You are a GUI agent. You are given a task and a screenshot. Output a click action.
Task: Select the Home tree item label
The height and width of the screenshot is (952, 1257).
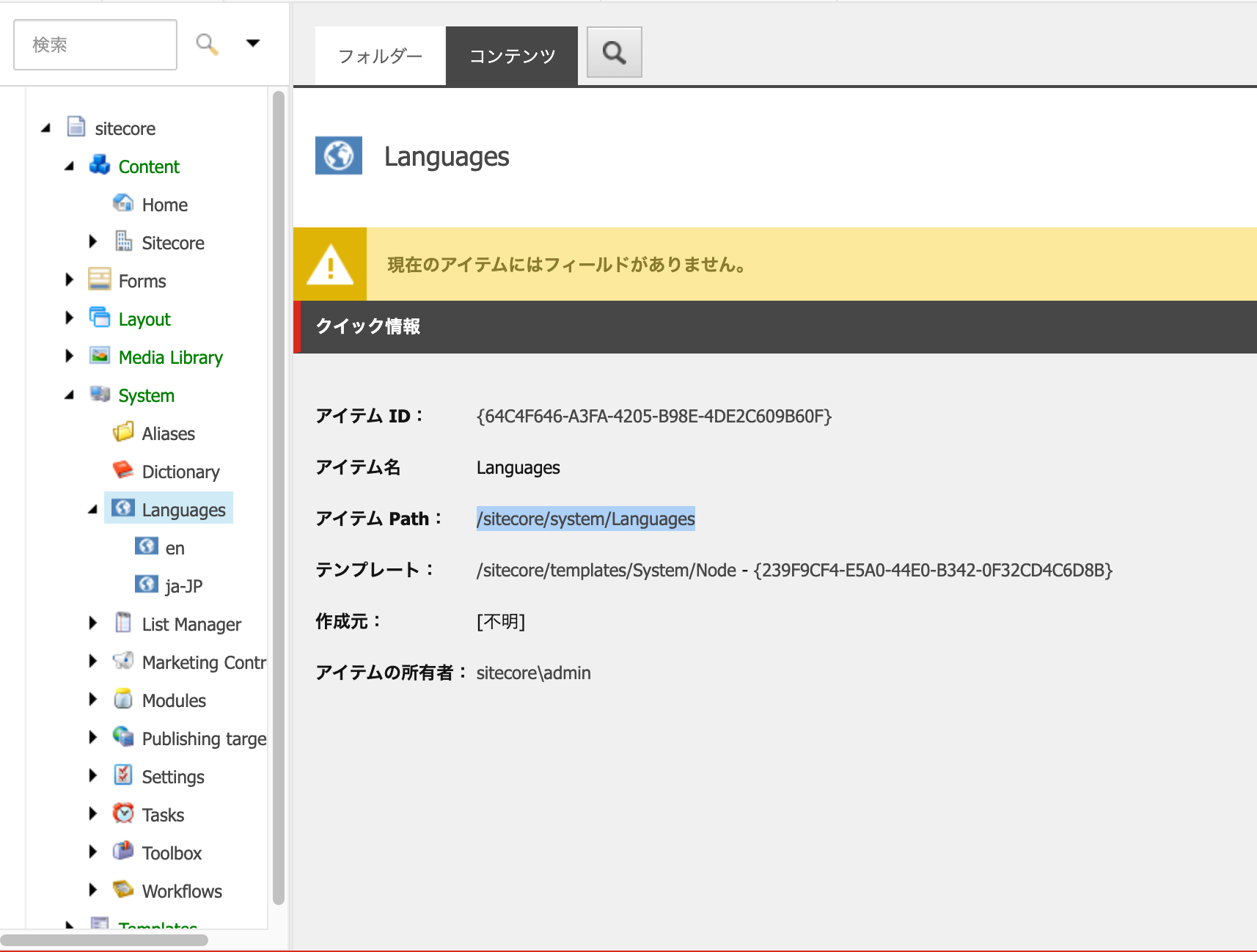coord(165,205)
